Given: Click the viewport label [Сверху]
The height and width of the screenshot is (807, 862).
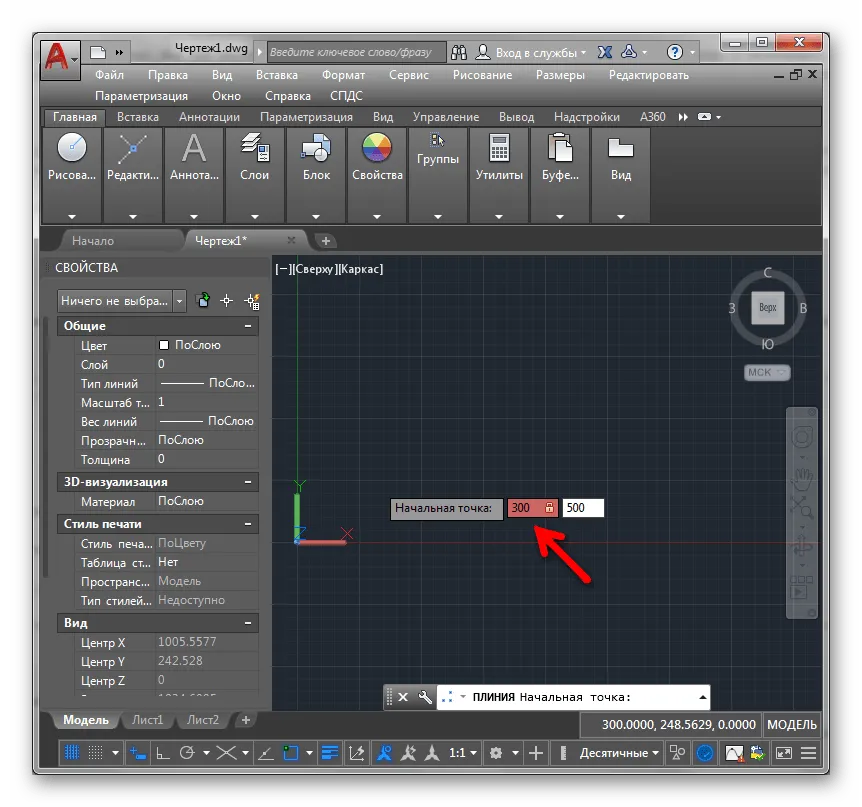Looking at the screenshot, I should point(315,269).
